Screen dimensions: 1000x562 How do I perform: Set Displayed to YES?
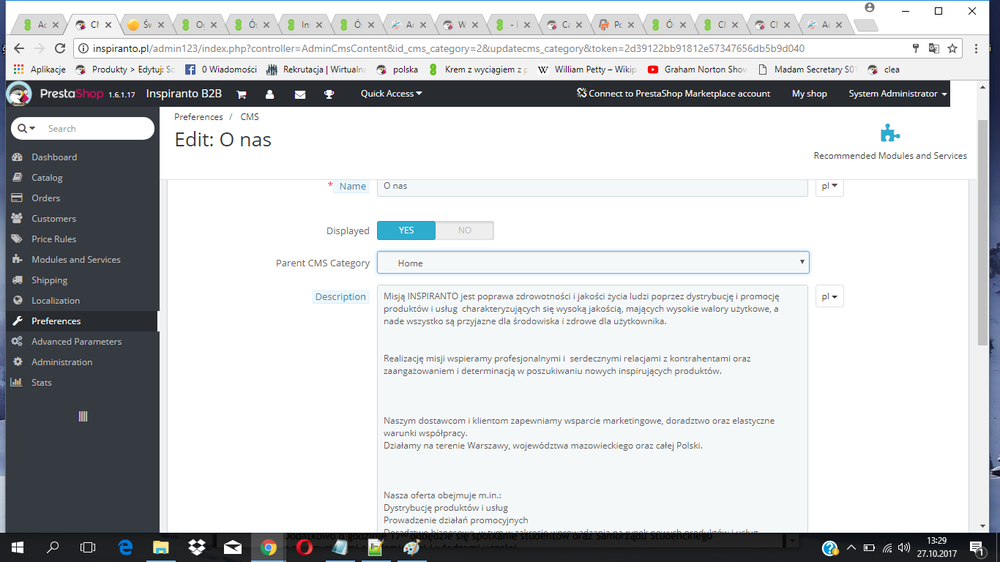pyautogui.click(x=406, y=230)
